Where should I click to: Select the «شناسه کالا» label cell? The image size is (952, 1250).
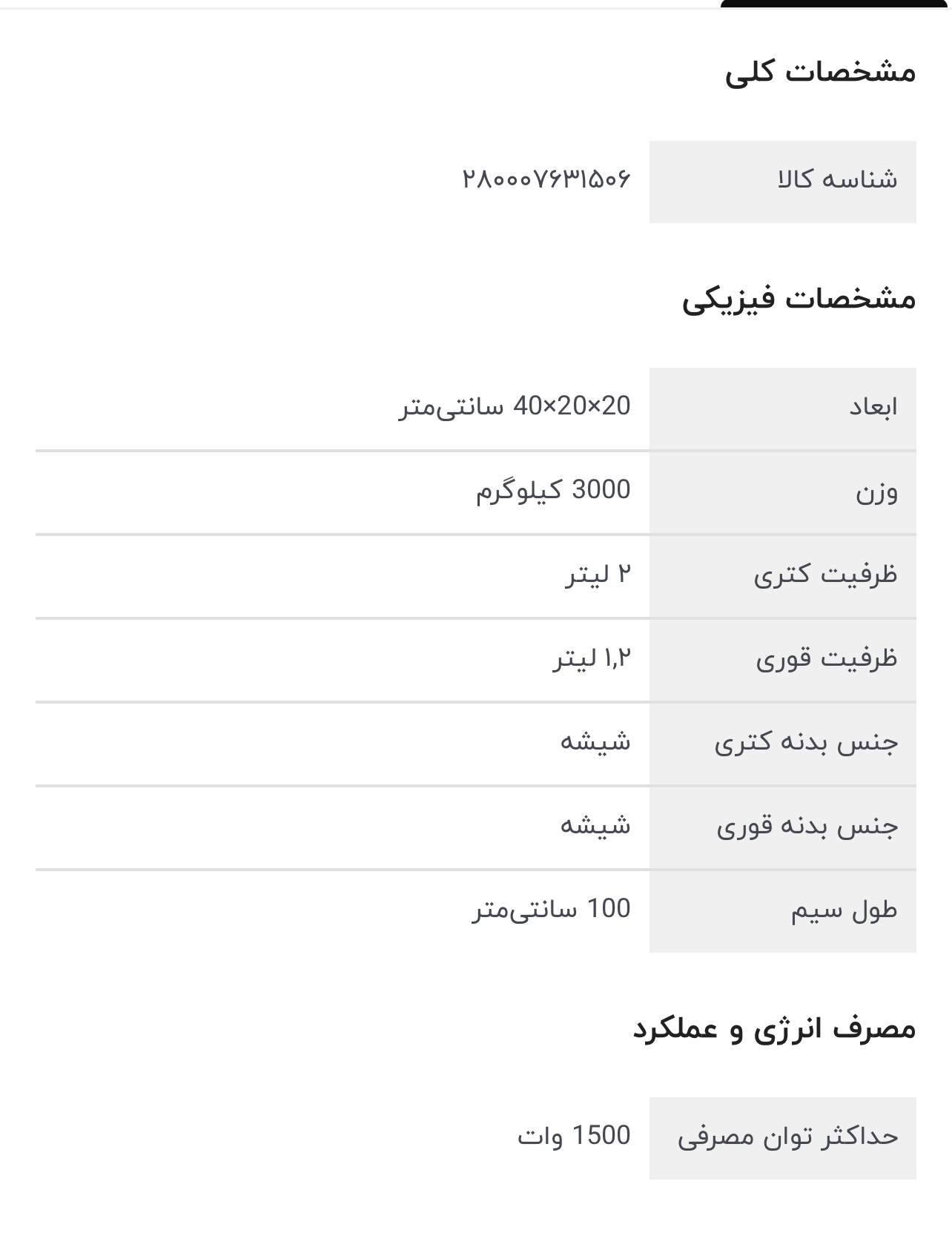tap(782, 180)
